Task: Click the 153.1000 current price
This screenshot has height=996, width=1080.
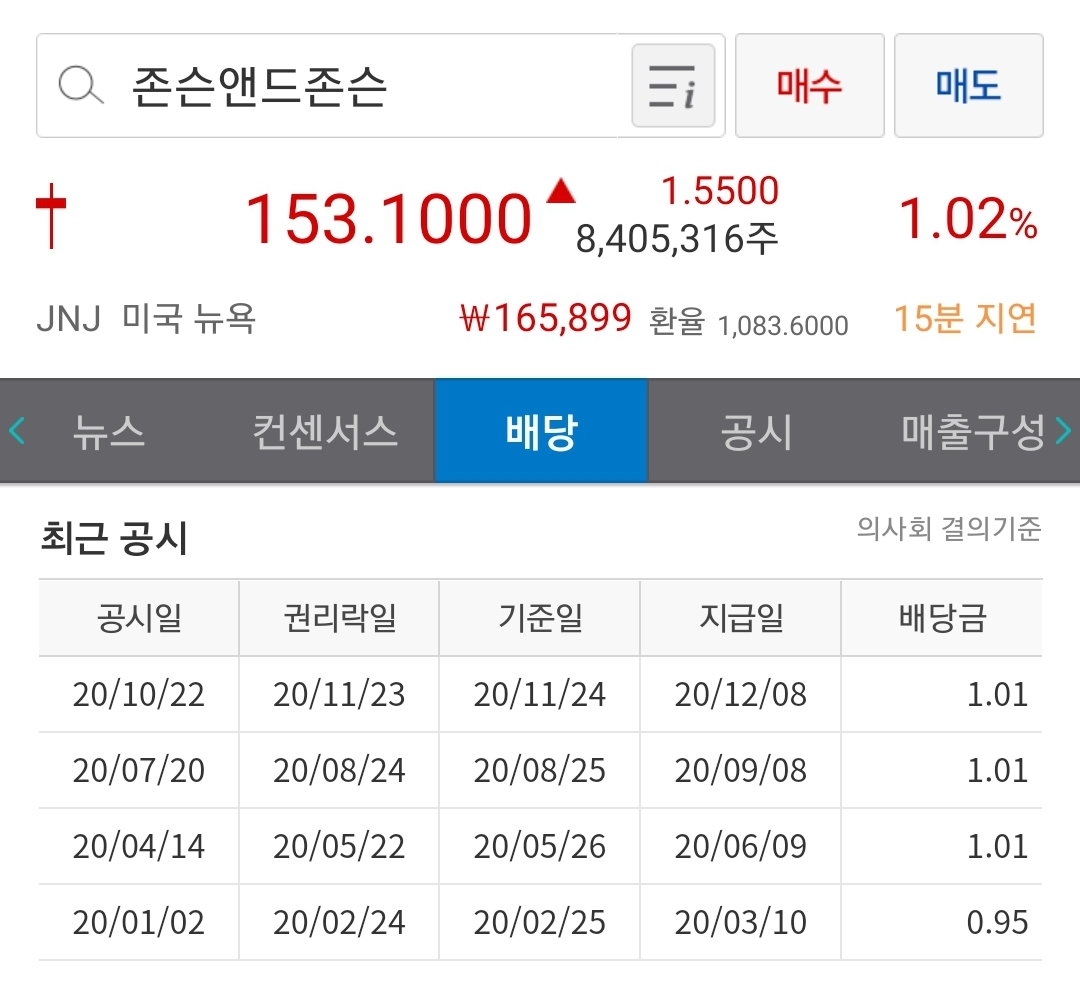Action: pos(388,219)
